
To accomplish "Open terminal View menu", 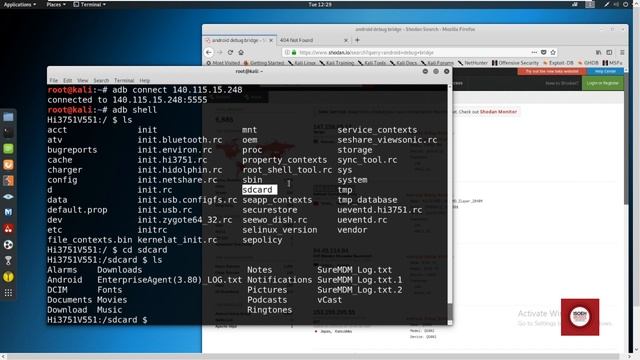I will pos(82,80).
